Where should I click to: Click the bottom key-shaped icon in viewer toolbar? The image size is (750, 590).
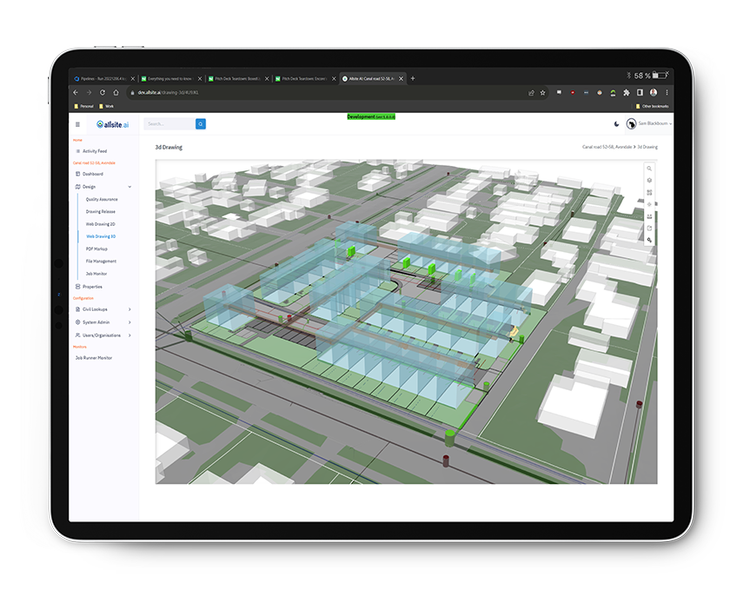click(x=649, y=240)
